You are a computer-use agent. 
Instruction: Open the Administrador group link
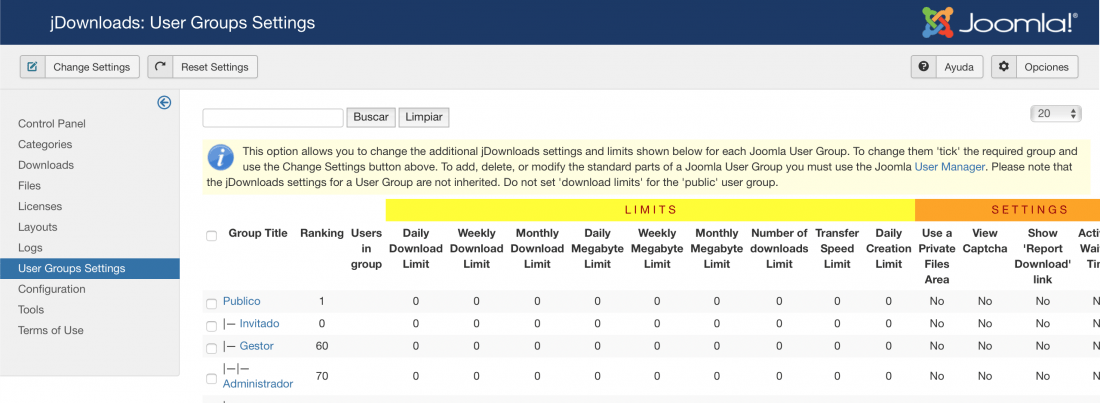[x=258, y=383]
